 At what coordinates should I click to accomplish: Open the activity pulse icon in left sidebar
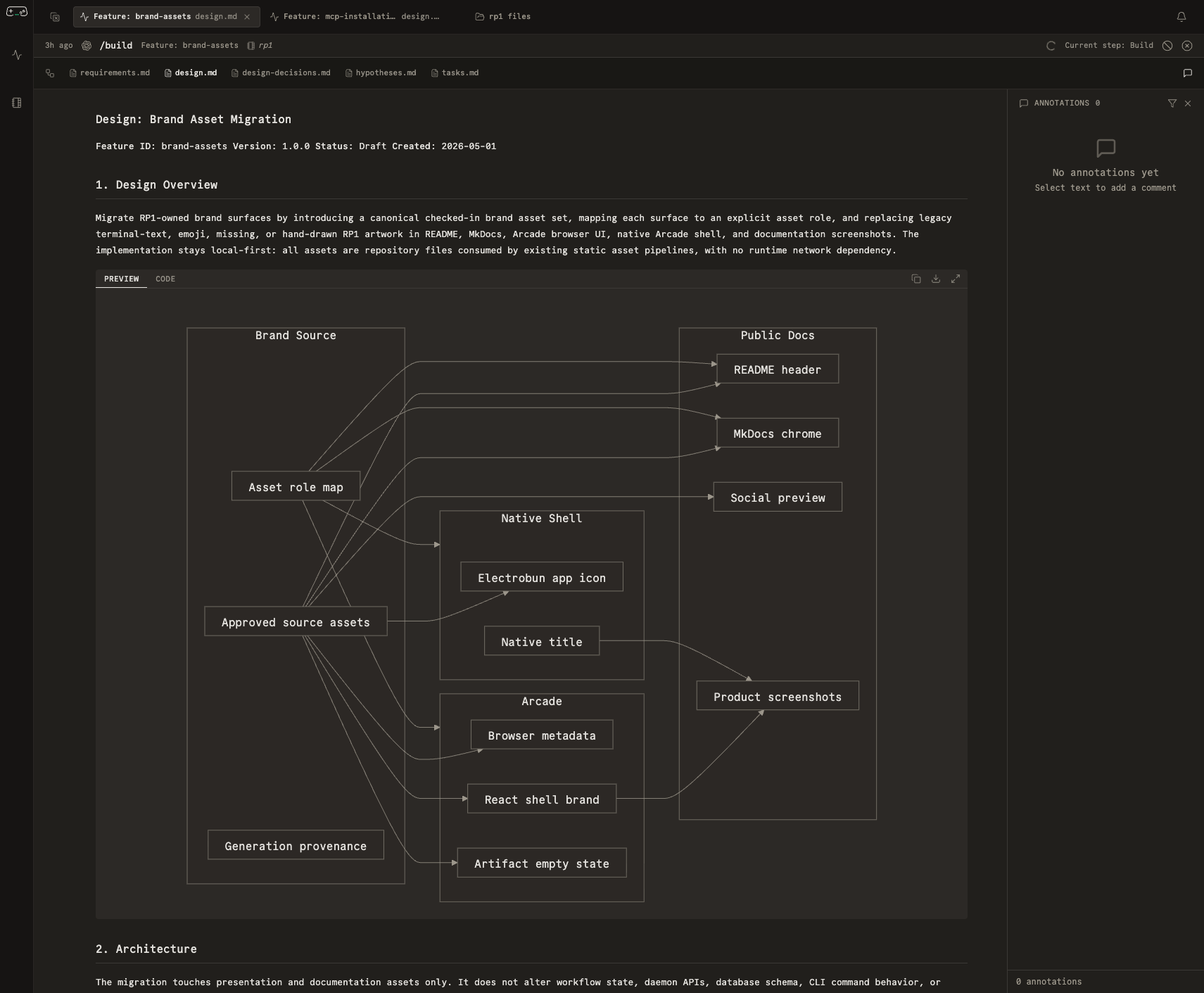pos(17,54)
